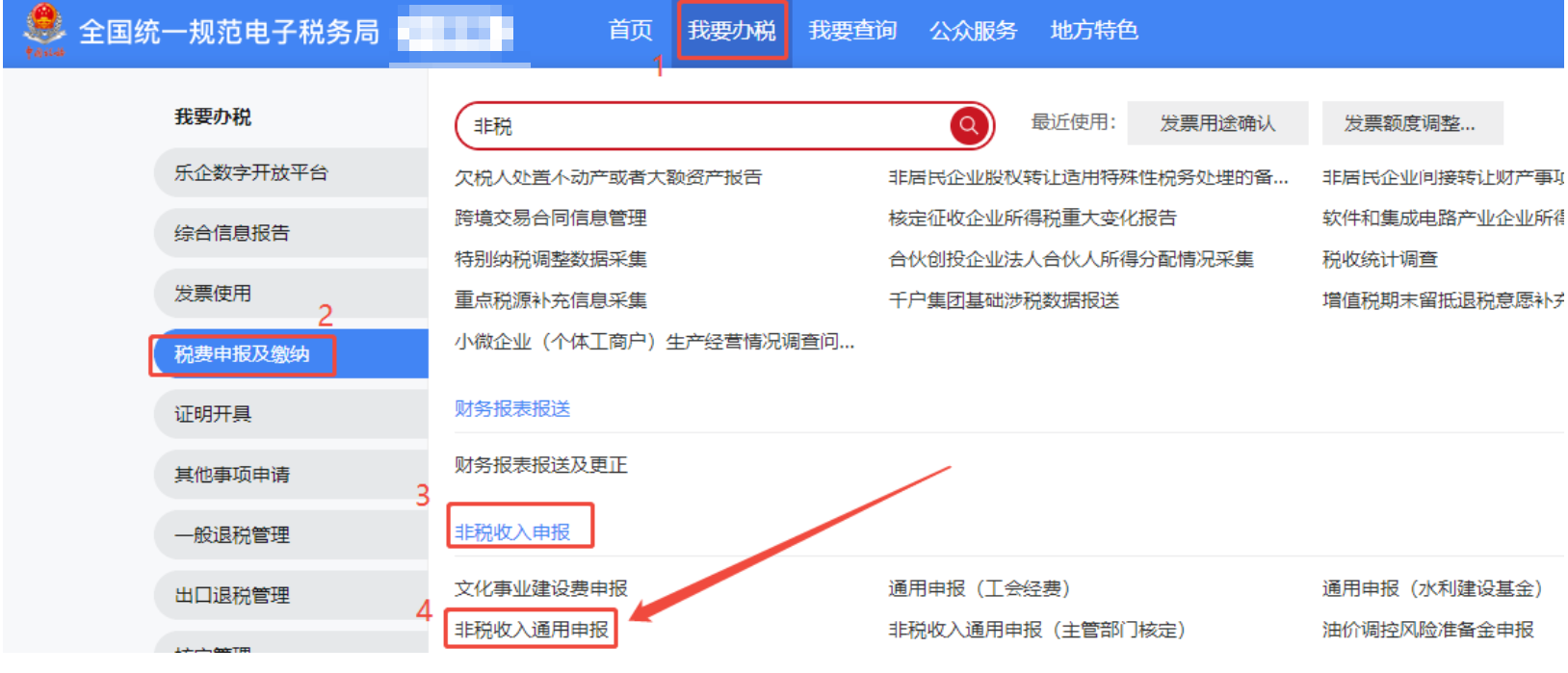Open 证明开具 sidebar item

[291, 414]
